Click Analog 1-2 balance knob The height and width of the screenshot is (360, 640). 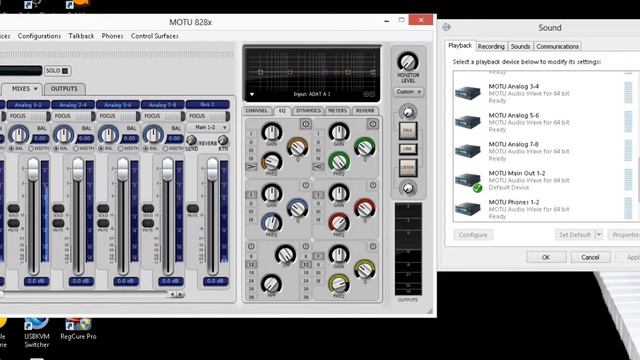[x=19, y=135]
